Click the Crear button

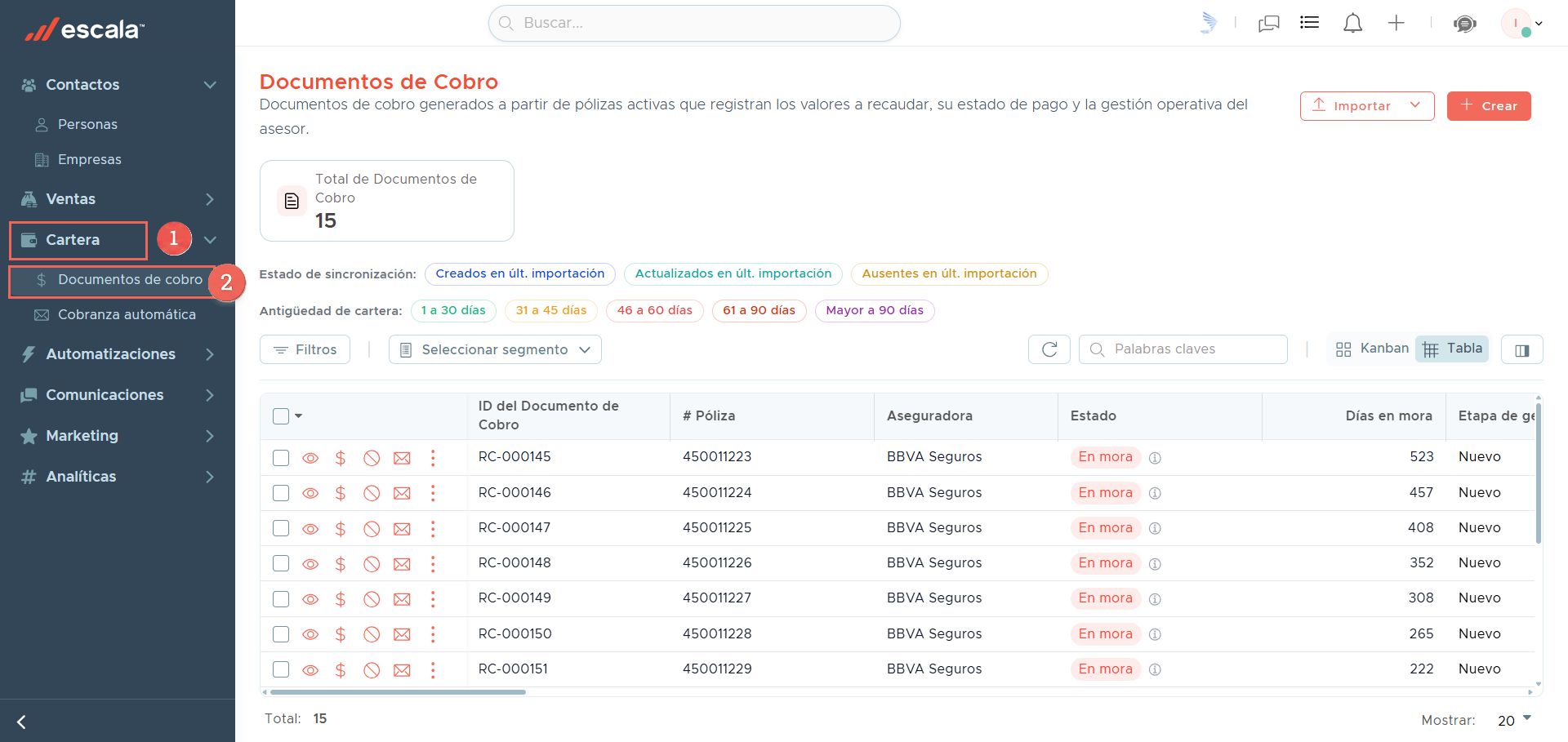pyautogui.click(x=1489, y=106)
